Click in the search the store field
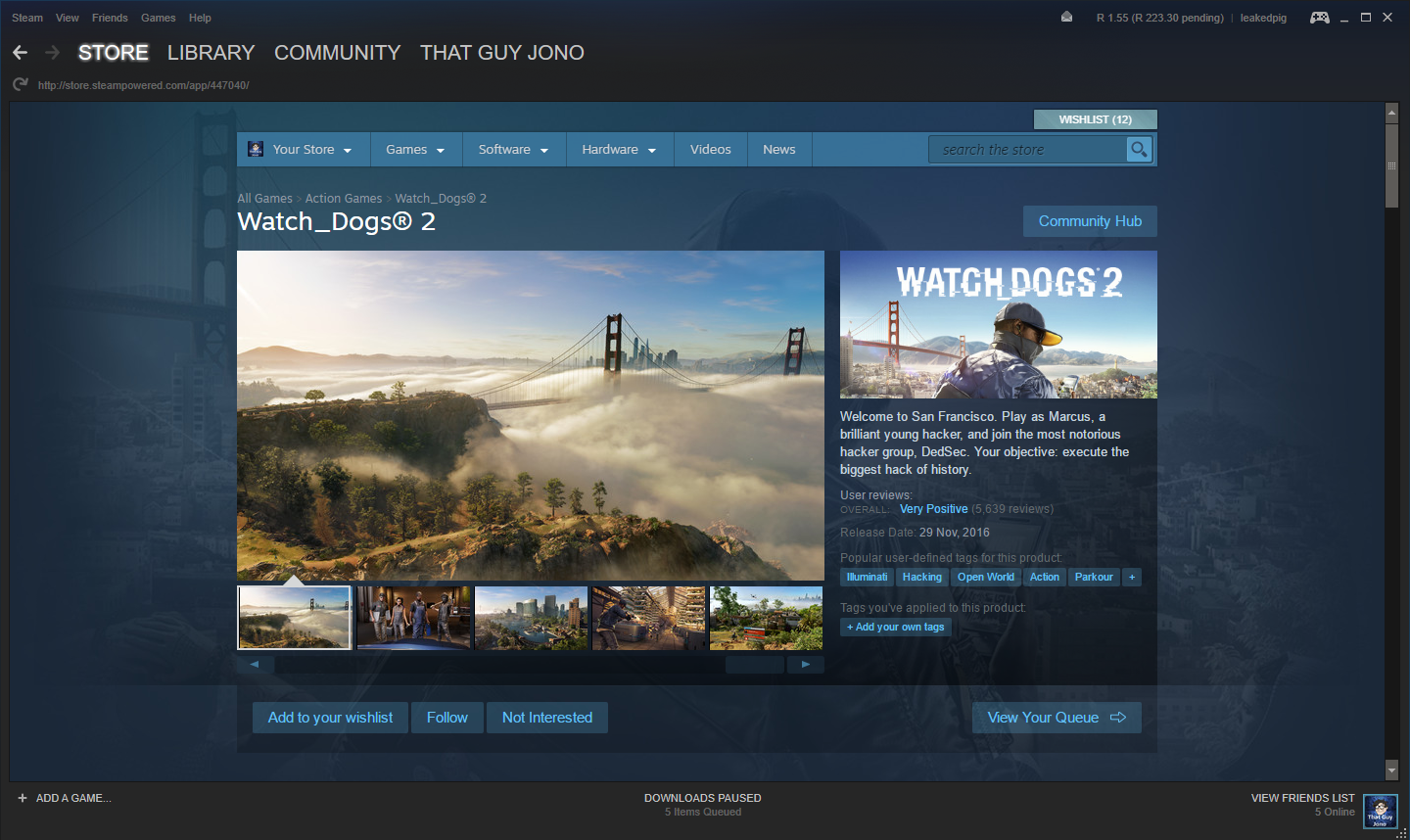 tap(1027, 150)
